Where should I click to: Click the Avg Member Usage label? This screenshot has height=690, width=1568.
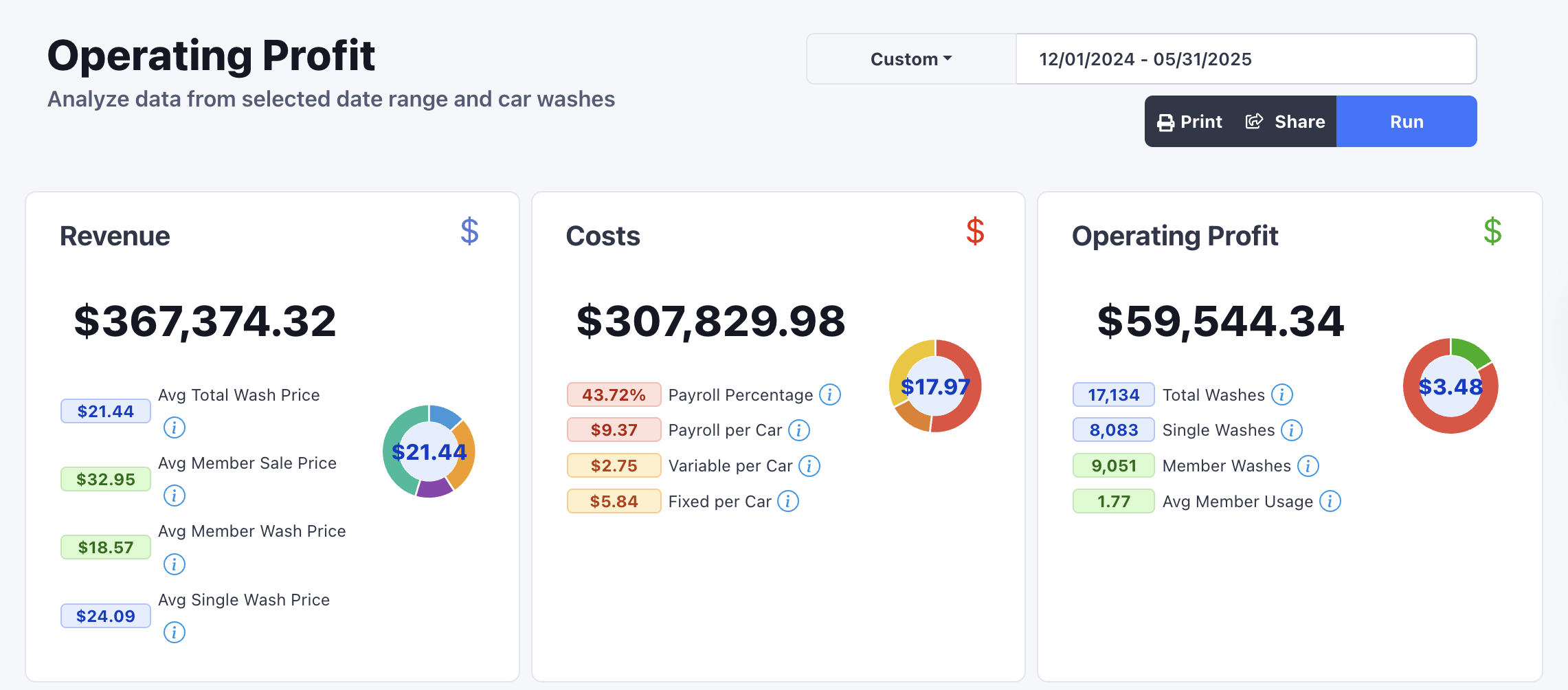coord(1237,502)
